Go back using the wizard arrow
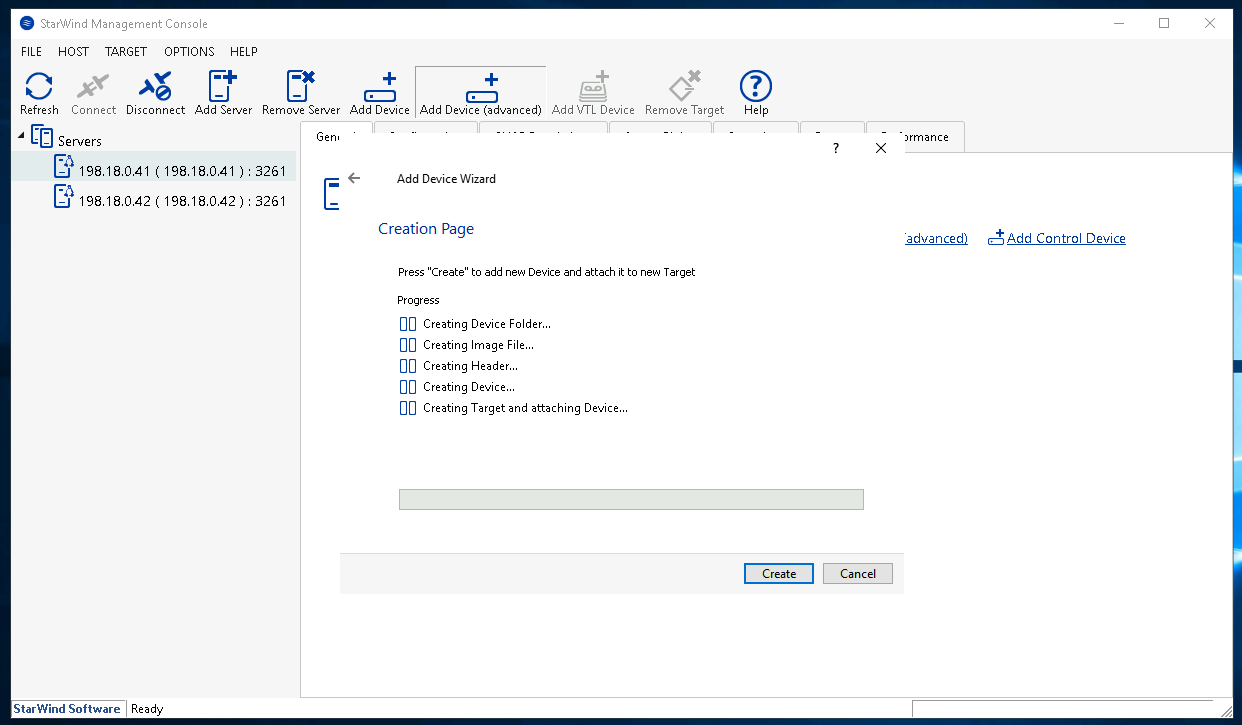The width and height of the screenshot is (1242, 725). click(x=354, y=179)
